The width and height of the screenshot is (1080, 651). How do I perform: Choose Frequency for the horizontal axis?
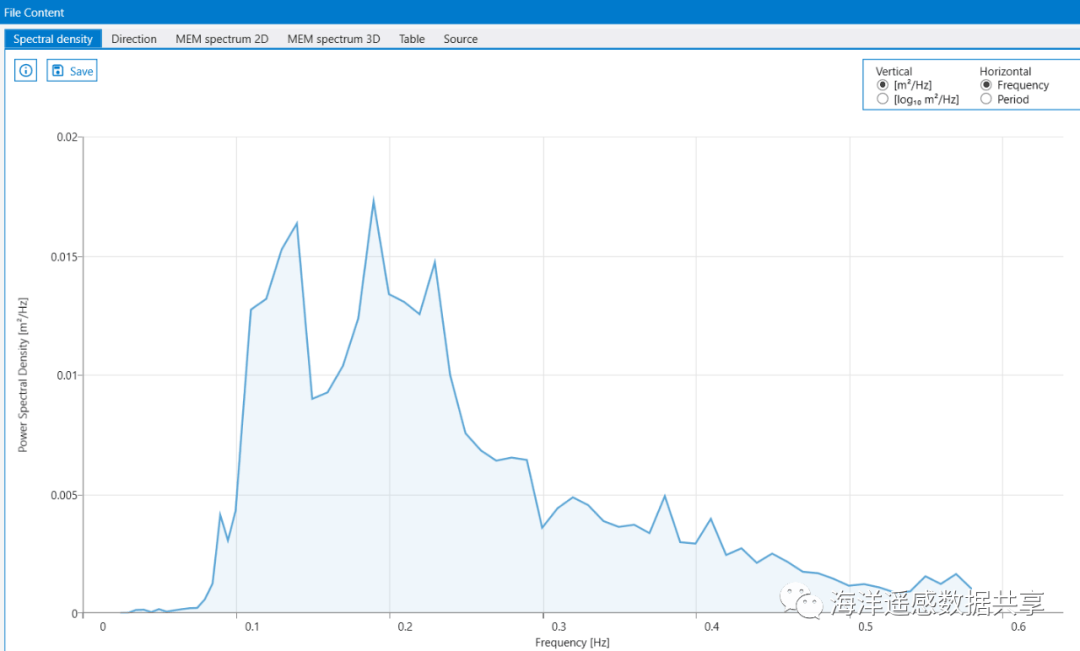[x=987, y=85]
